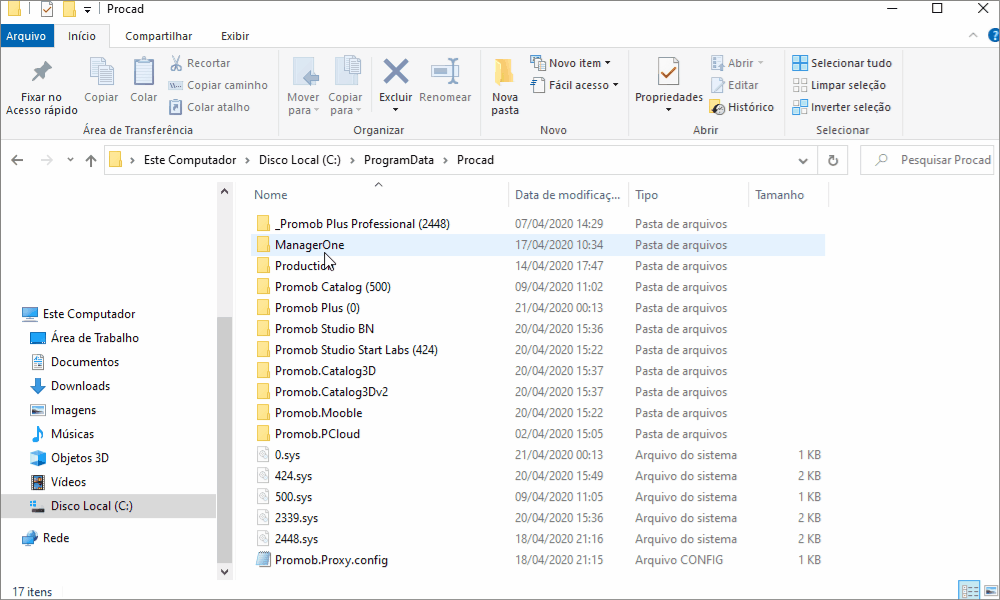Go up one folder level arrow
Viewport: 1000px width, 600px height.
point(91,160)
